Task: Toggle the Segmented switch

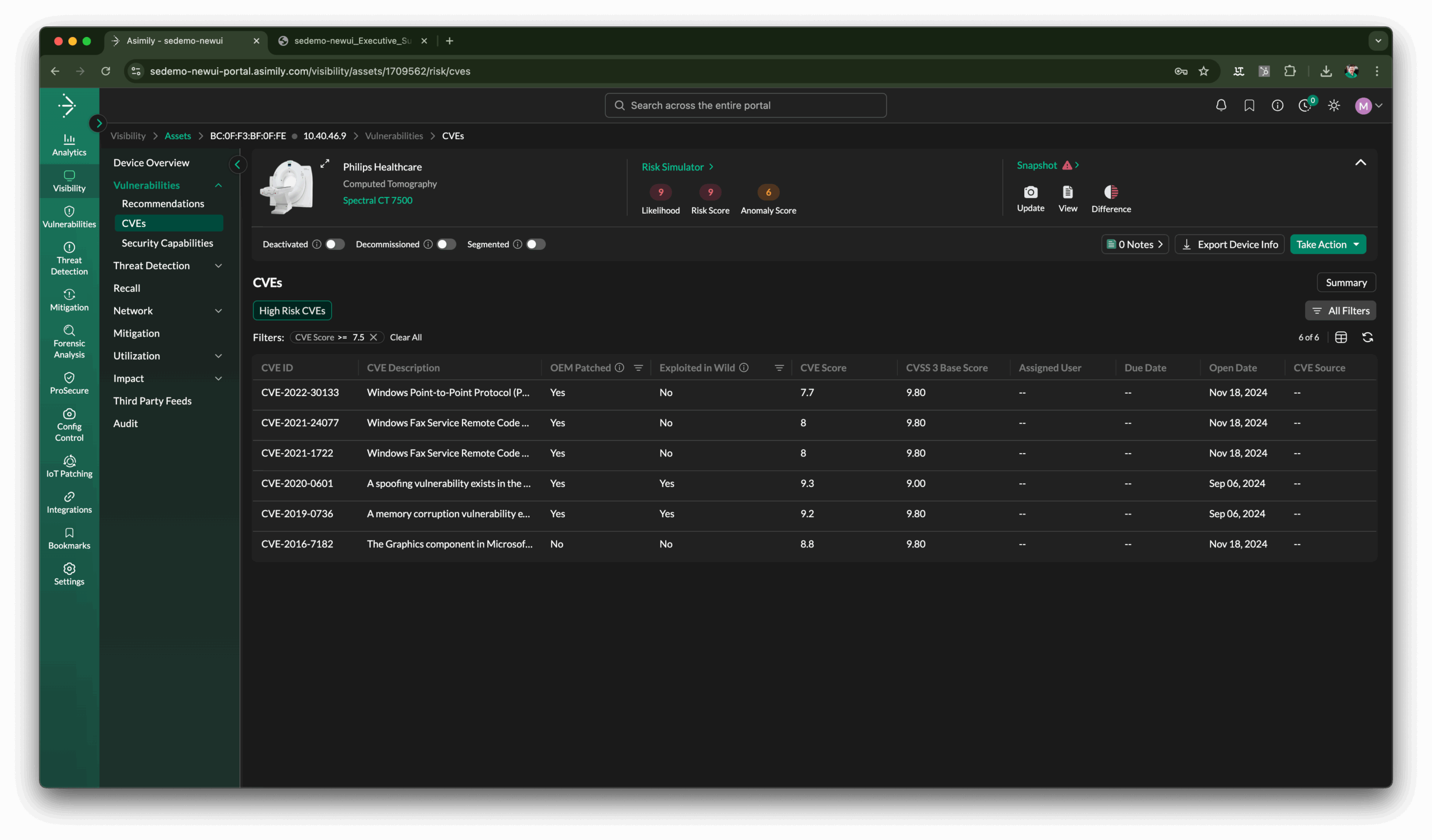Action: click(536, 244)
